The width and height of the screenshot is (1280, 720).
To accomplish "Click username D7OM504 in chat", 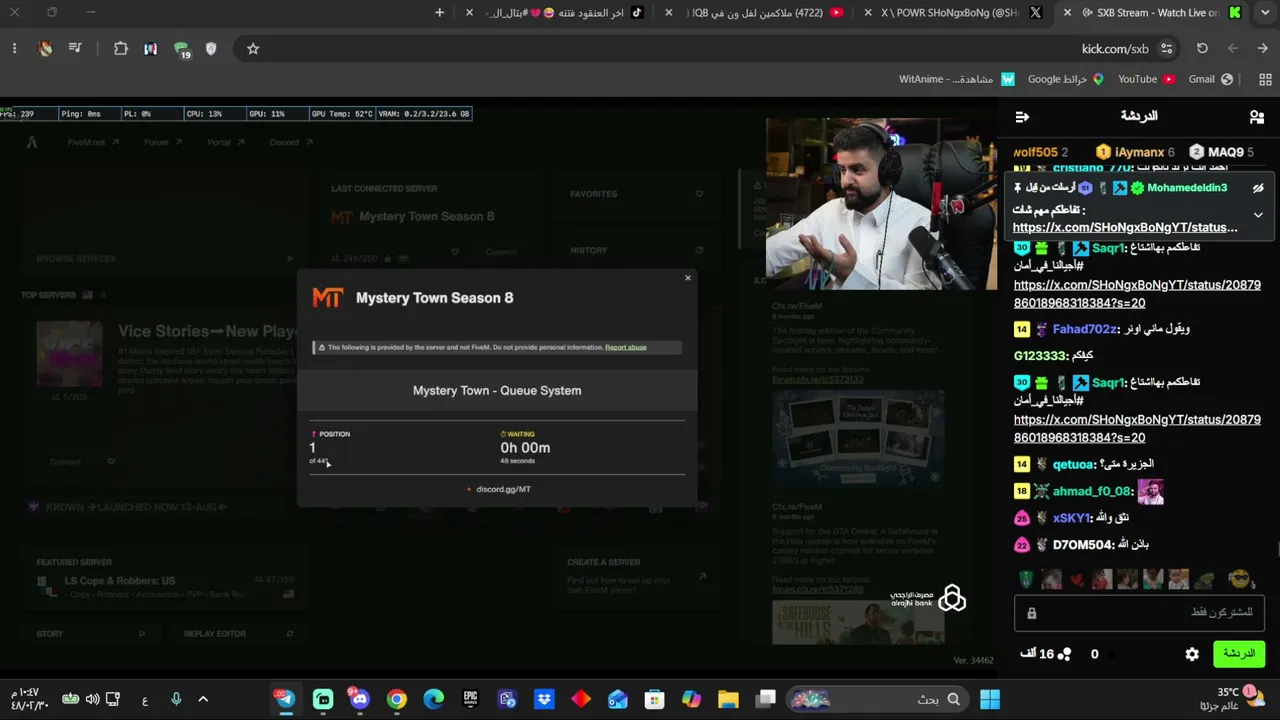I will pyautogui.click(x=1083, y=545).
